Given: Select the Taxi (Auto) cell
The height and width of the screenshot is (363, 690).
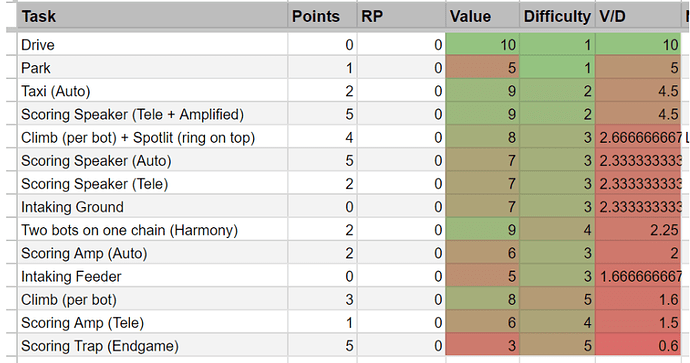Looking at the screenshot, I should 153,91.
